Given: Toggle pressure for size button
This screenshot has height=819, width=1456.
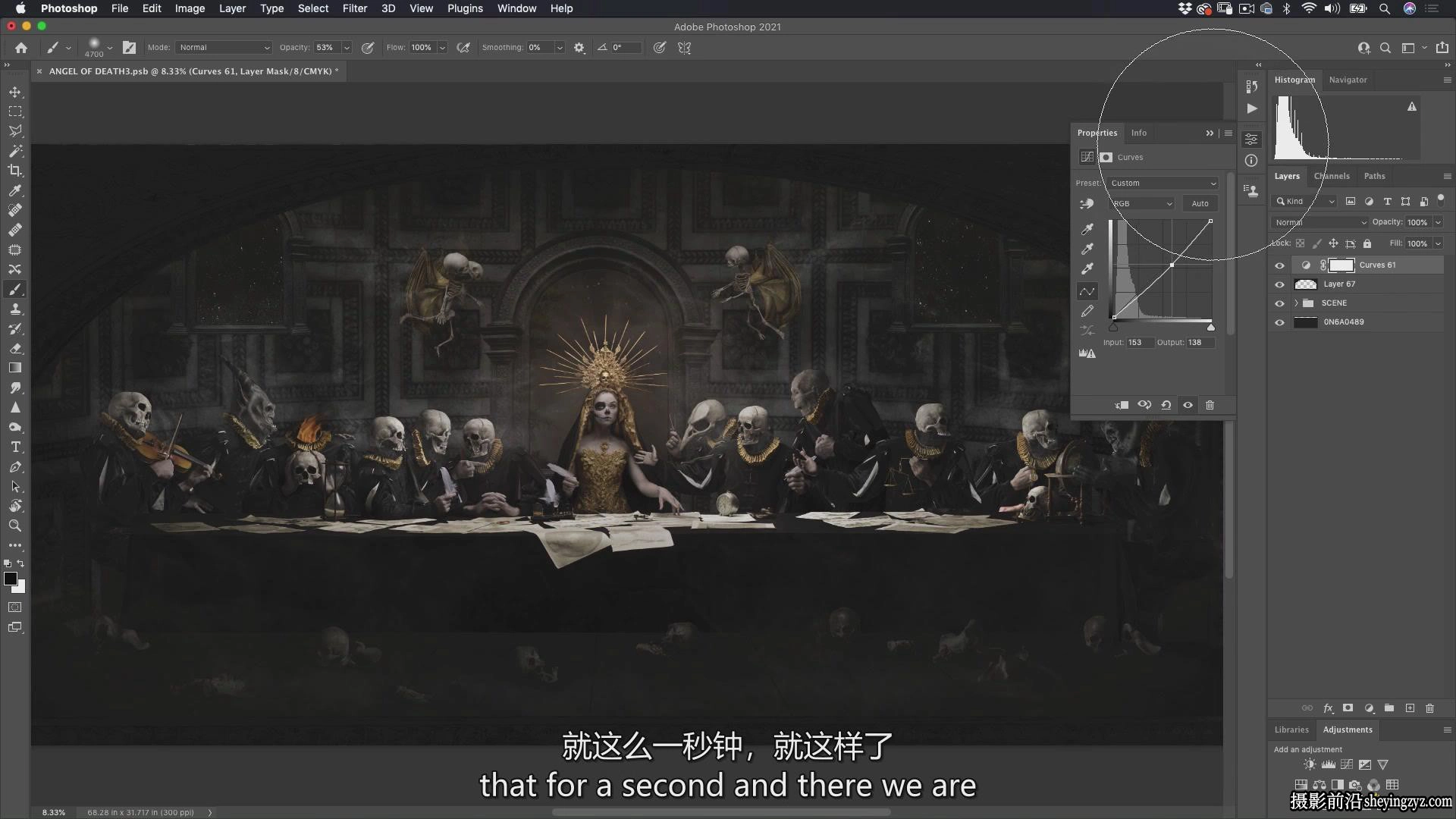Looking at the screenshot, I should [660, 48].
